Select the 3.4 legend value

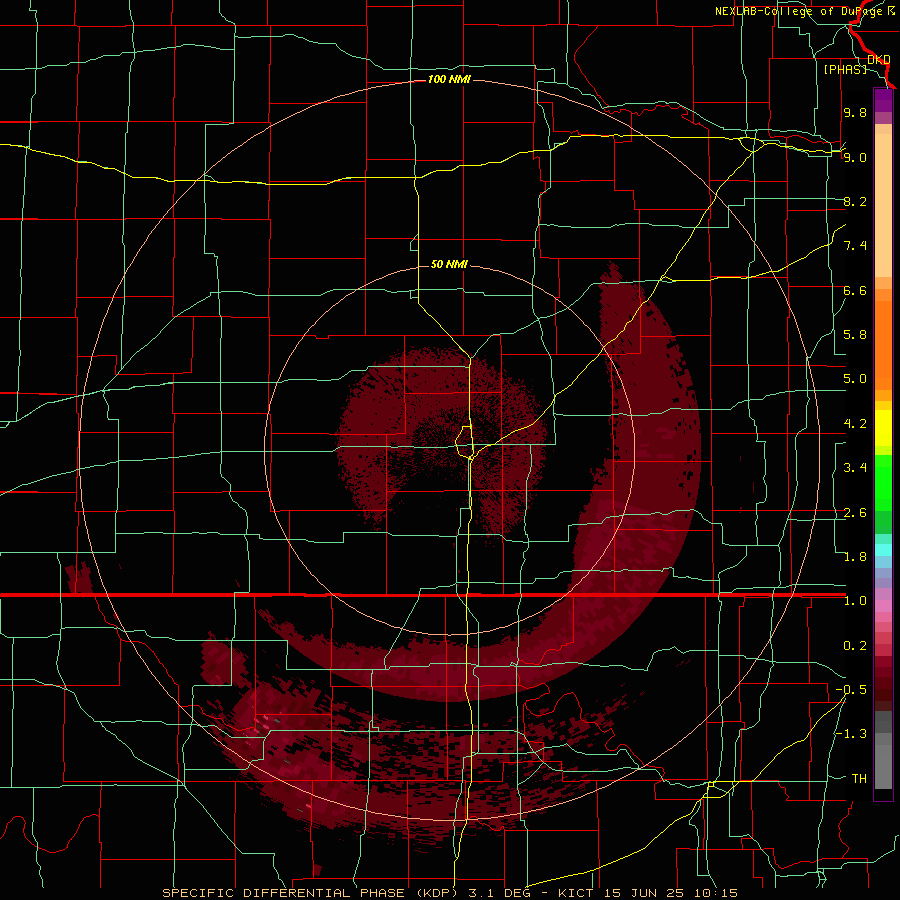[x=855, y=468]
